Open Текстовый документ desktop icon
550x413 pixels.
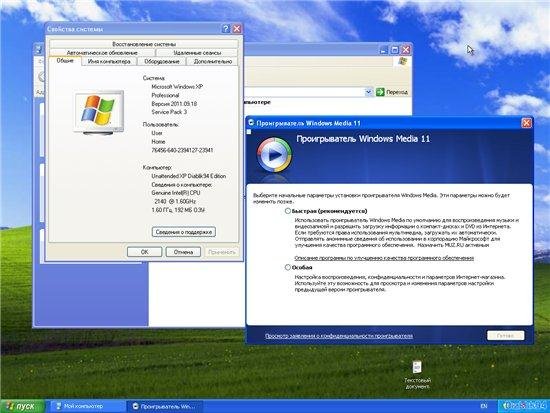(x=417, y=375)
